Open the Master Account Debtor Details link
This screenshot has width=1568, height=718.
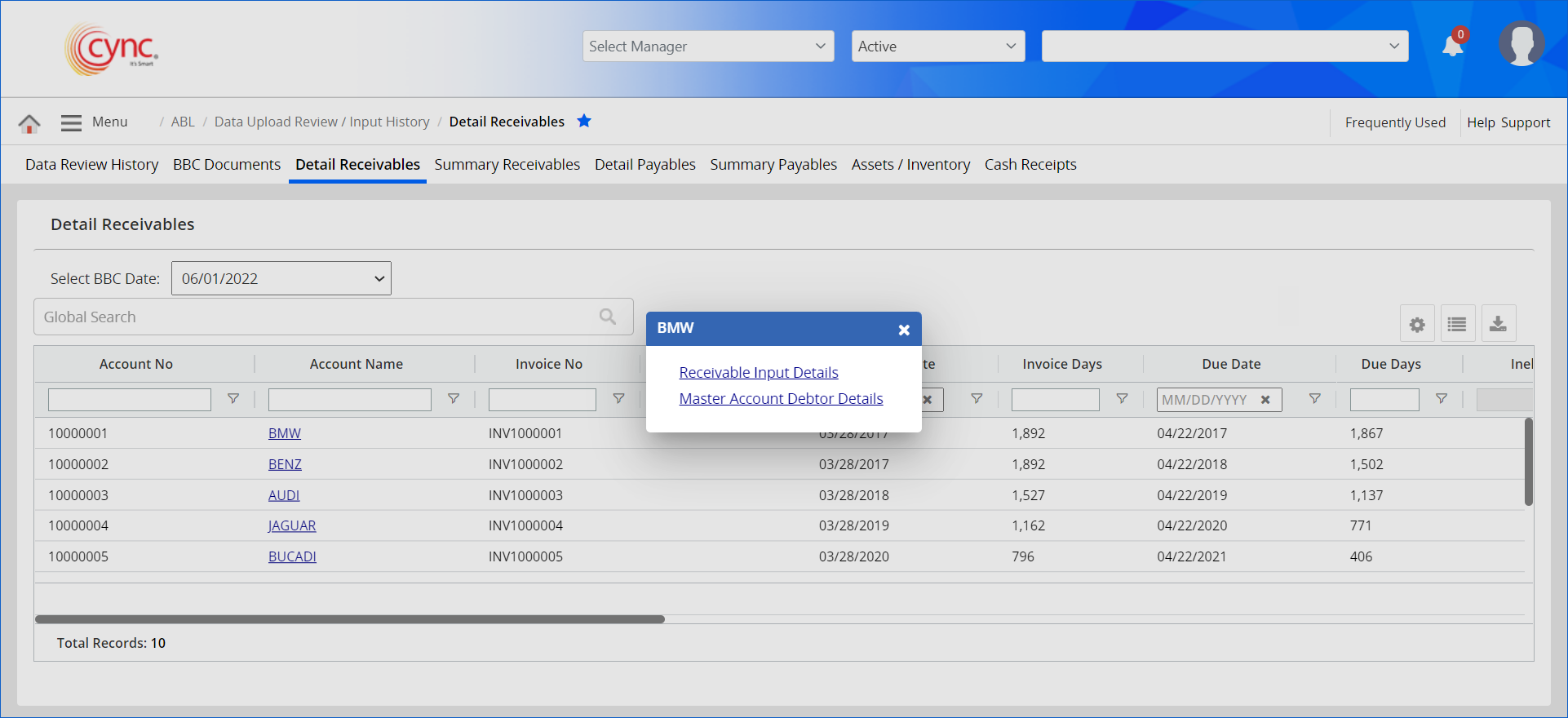(781, 399)
